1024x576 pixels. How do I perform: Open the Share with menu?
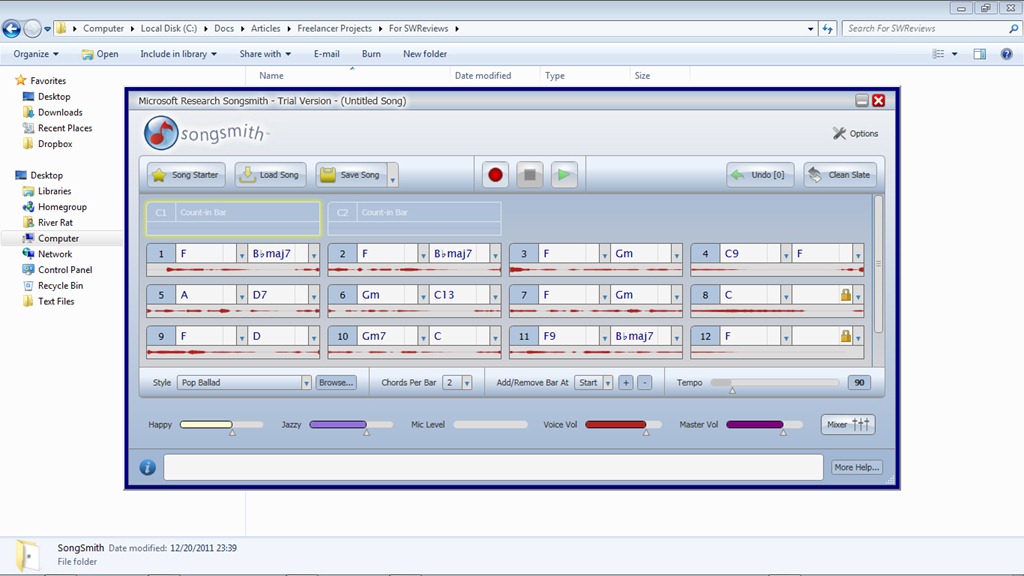pos(265,54)
